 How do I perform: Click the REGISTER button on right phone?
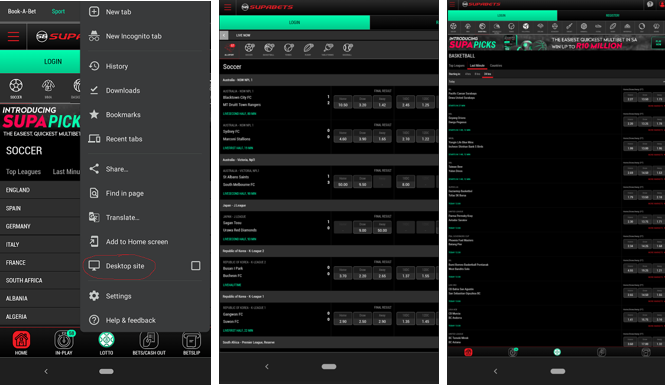(x=612, y=15)
